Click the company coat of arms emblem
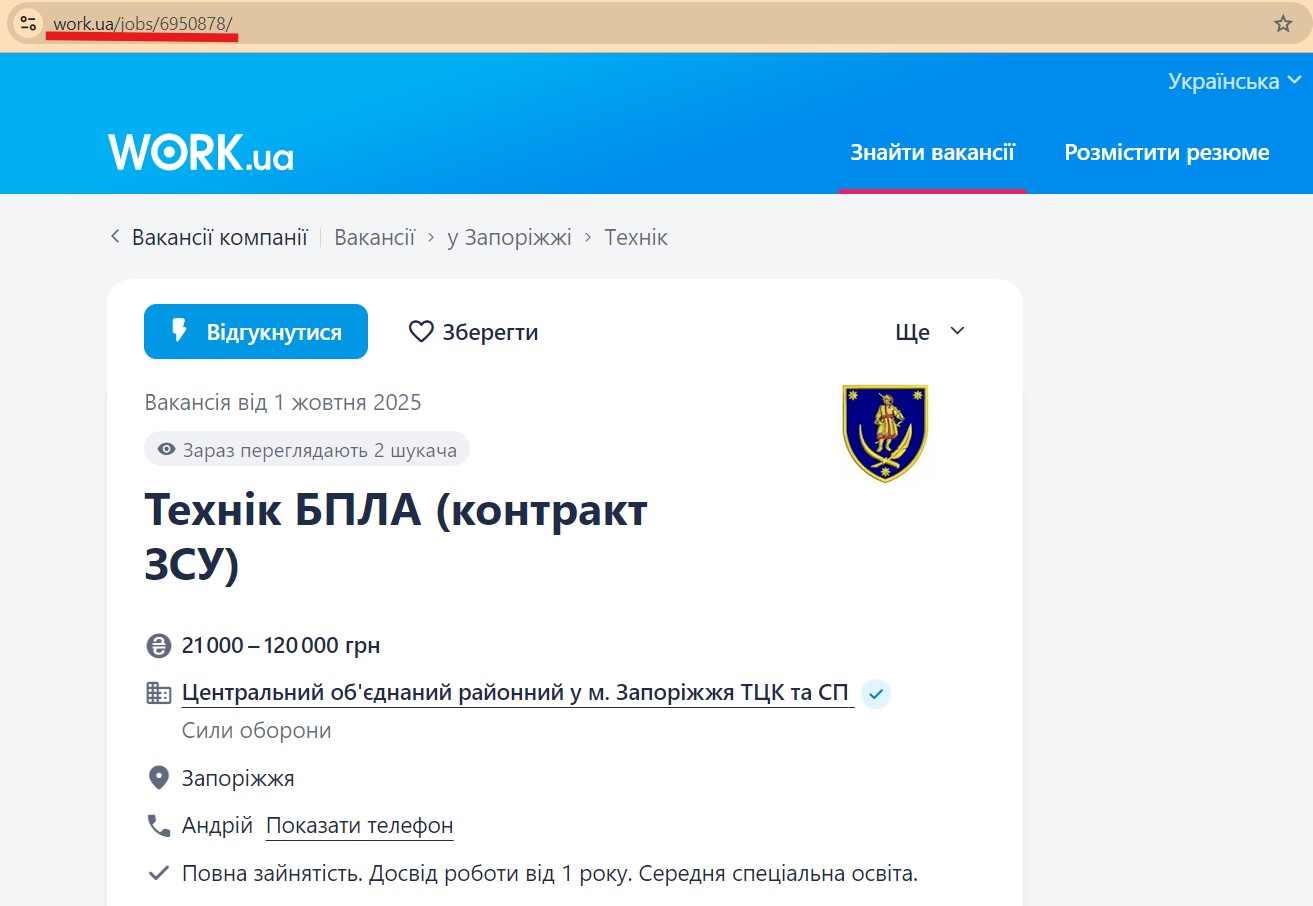 pyautogui.click(x=885, y=433)
